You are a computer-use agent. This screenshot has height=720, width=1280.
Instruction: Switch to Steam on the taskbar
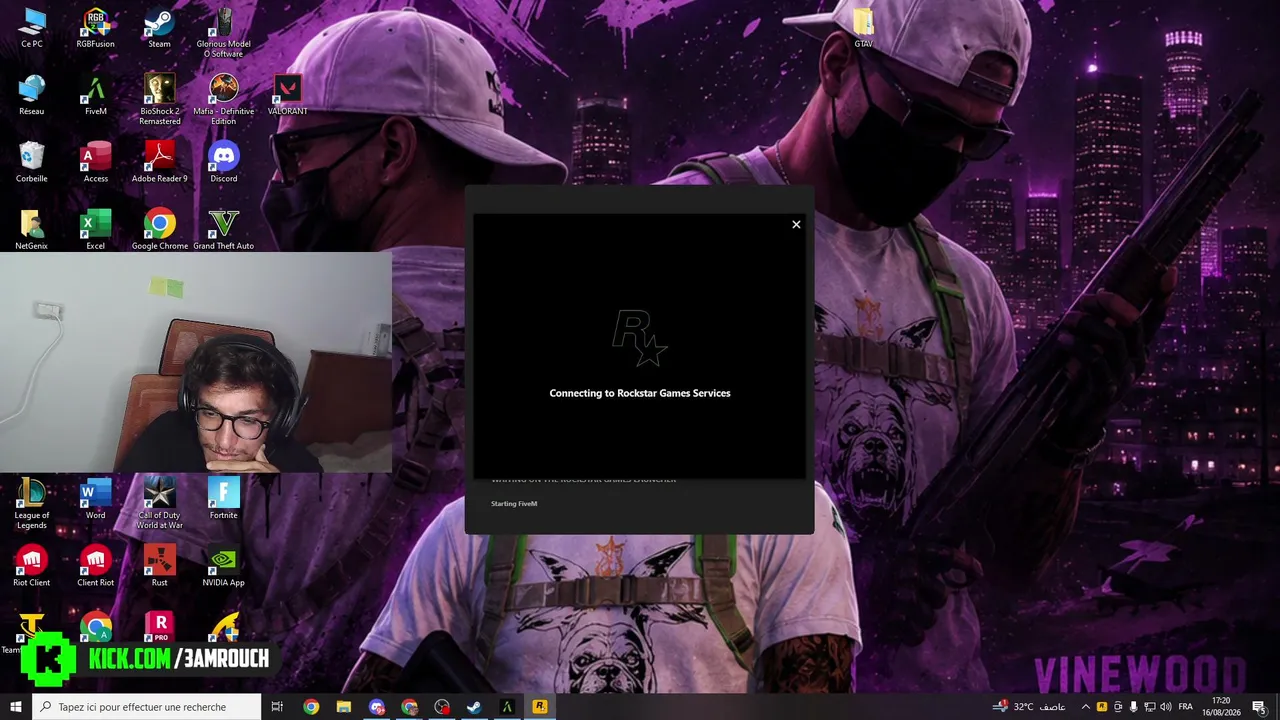tap(475, 707)
